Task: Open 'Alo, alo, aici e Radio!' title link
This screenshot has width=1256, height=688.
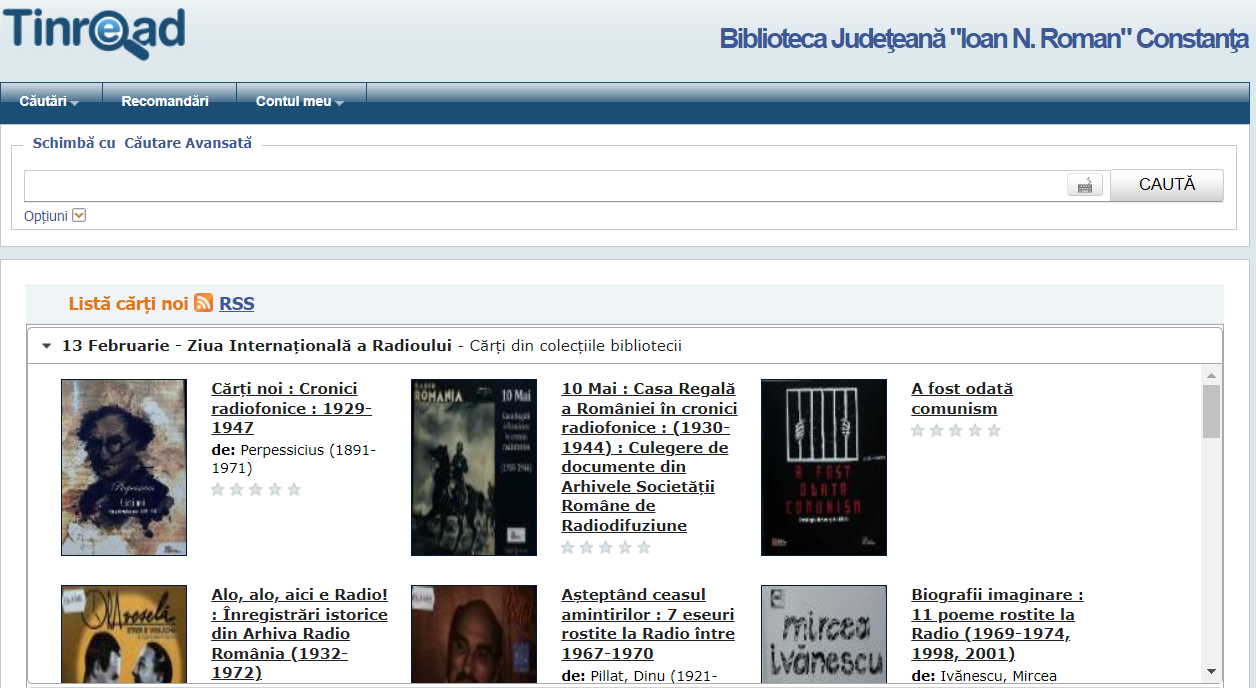Action: (299, 634)
